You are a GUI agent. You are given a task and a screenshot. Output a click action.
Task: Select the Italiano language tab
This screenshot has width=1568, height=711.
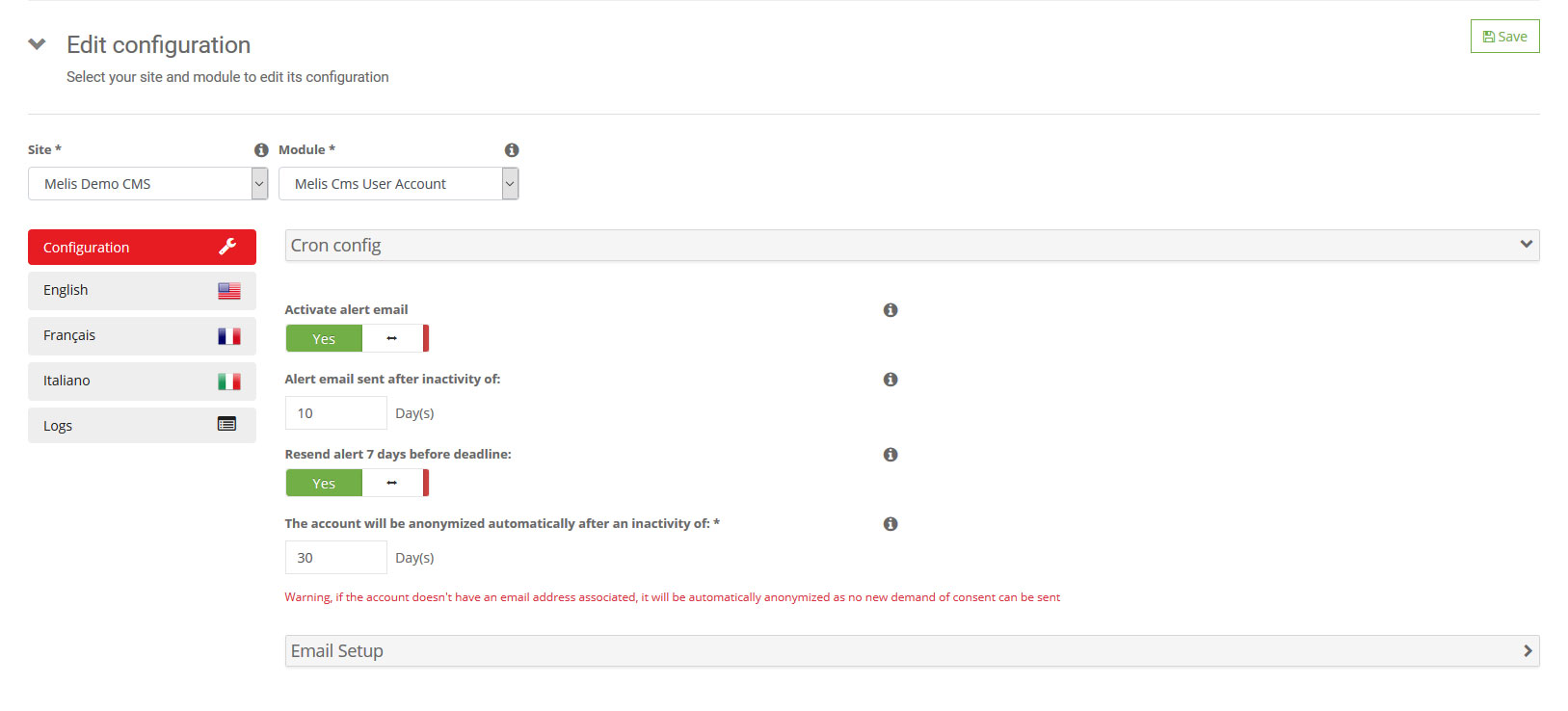(x=142, y=382)
